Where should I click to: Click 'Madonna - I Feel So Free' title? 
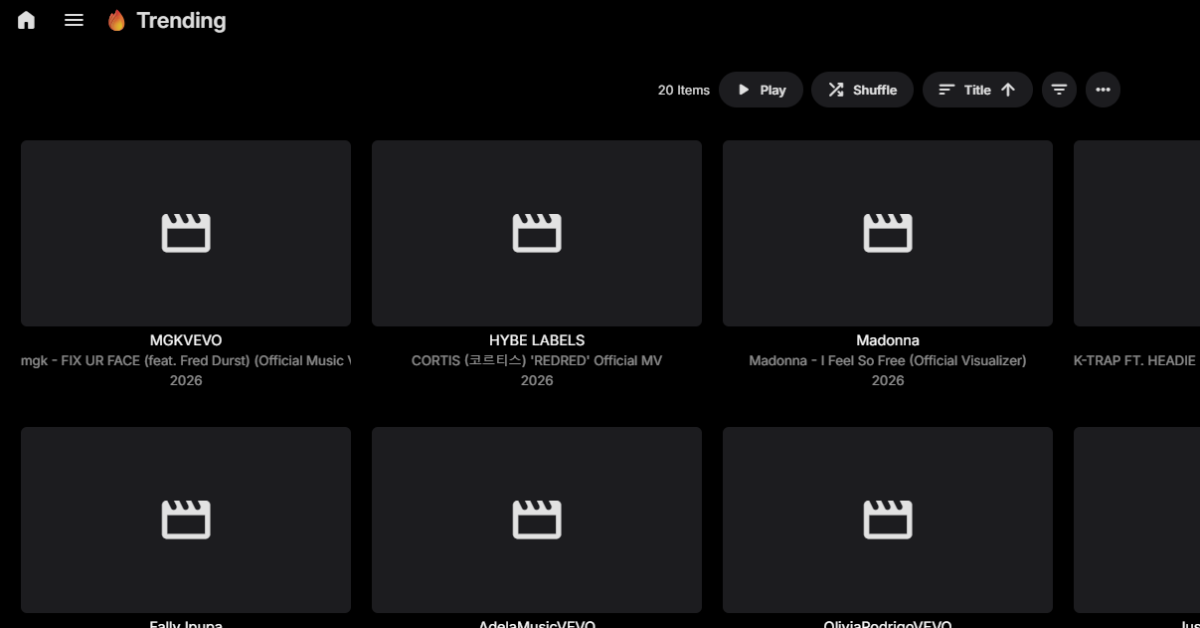click(888, 360)
